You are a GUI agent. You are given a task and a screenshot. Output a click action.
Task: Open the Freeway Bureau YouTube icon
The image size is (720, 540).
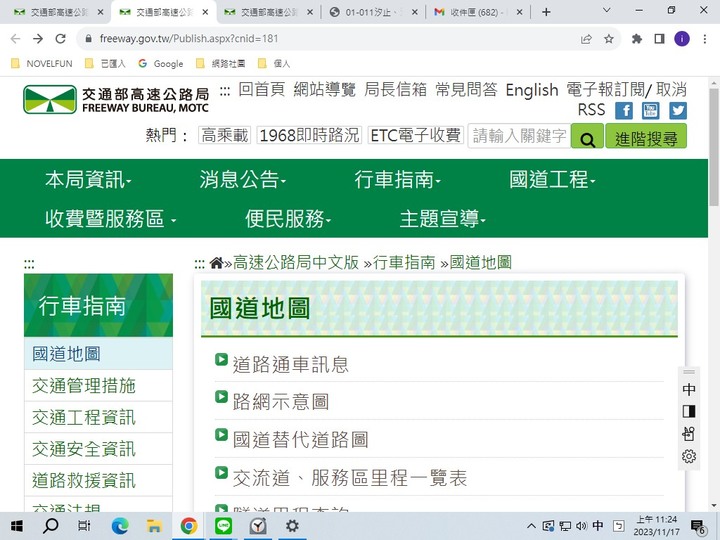(x=651, y=111)
